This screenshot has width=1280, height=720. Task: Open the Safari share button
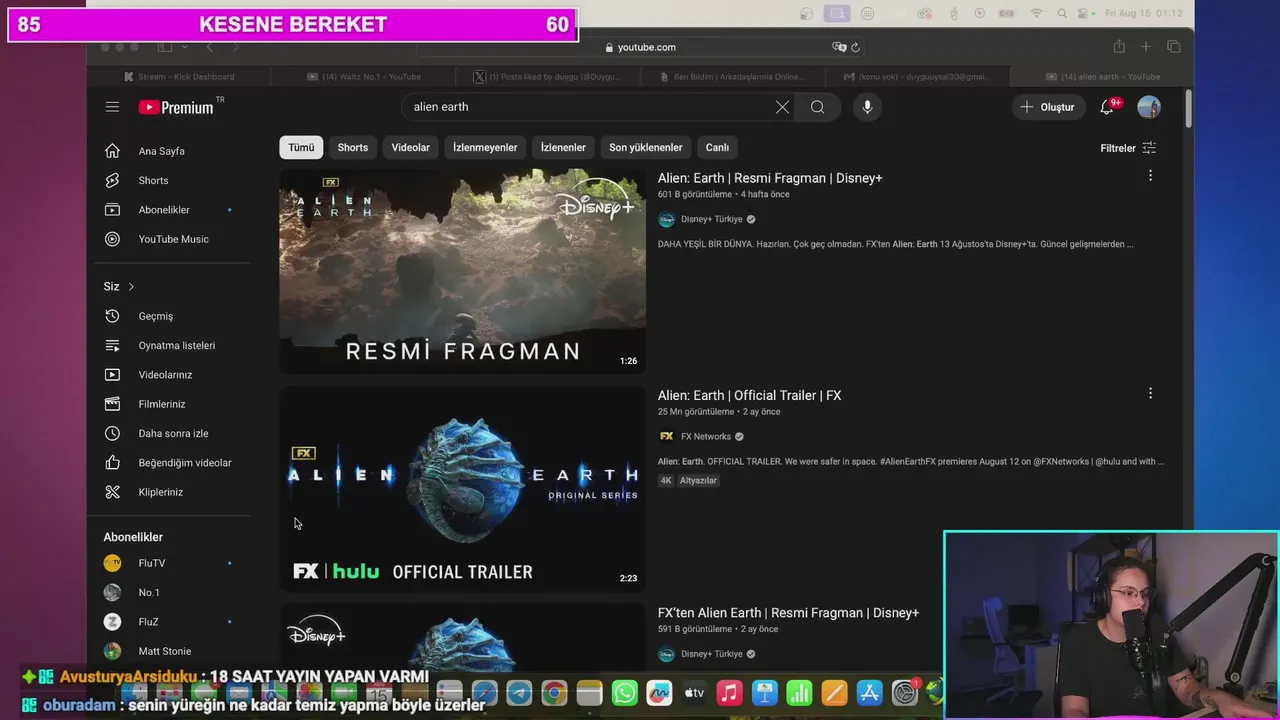tap(1119, 47)
